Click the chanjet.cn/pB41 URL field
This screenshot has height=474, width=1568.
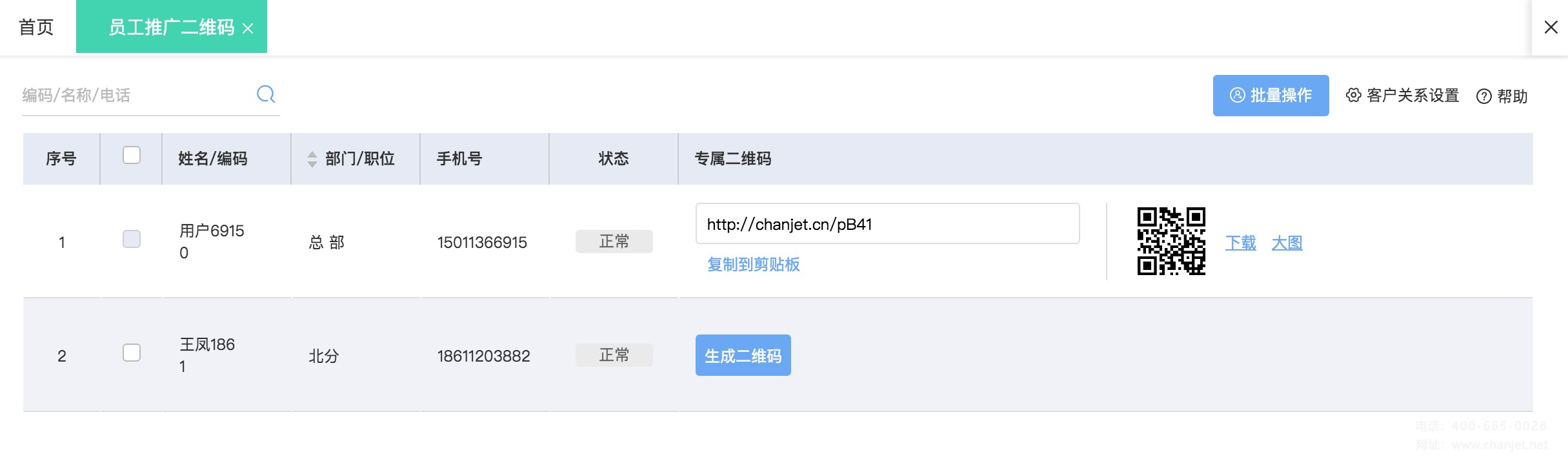tap(888, 224)
